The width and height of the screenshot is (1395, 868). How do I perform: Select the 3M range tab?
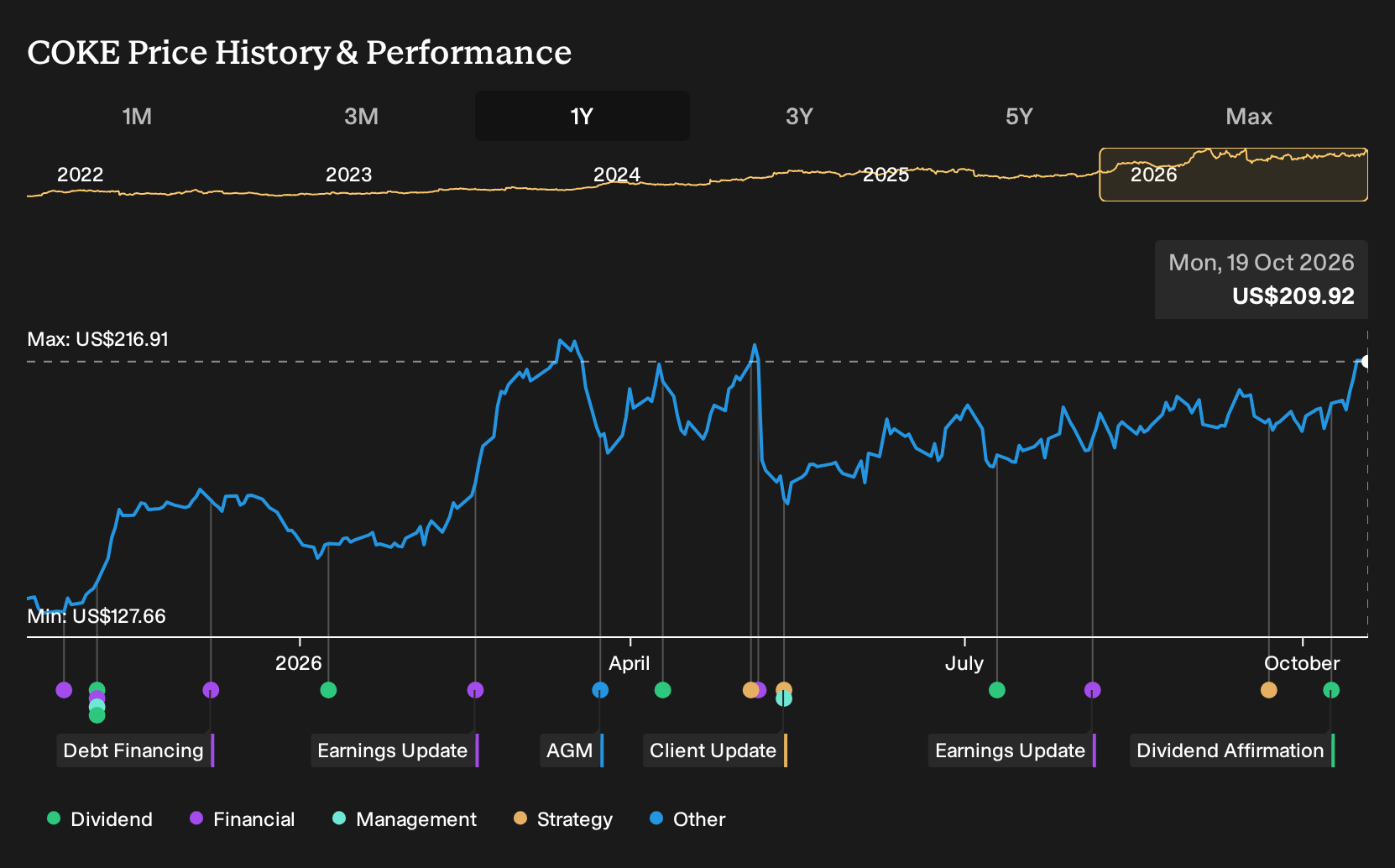point(361,116)
